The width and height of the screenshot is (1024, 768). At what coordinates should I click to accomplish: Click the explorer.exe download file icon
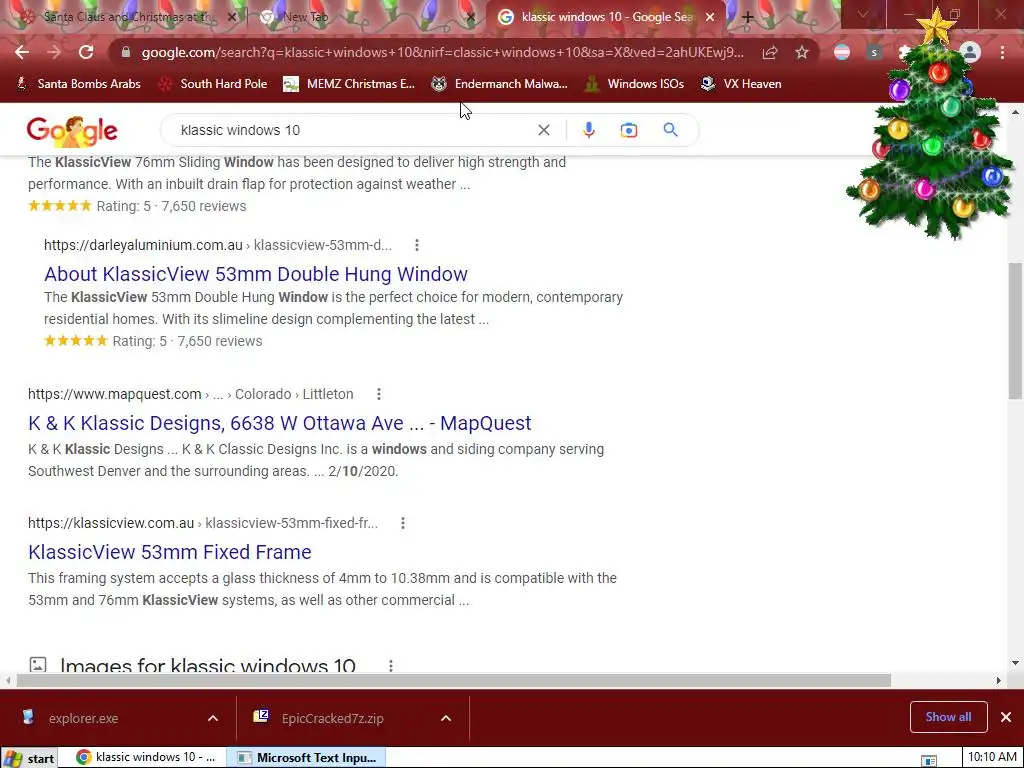click(x=28, y=717)
